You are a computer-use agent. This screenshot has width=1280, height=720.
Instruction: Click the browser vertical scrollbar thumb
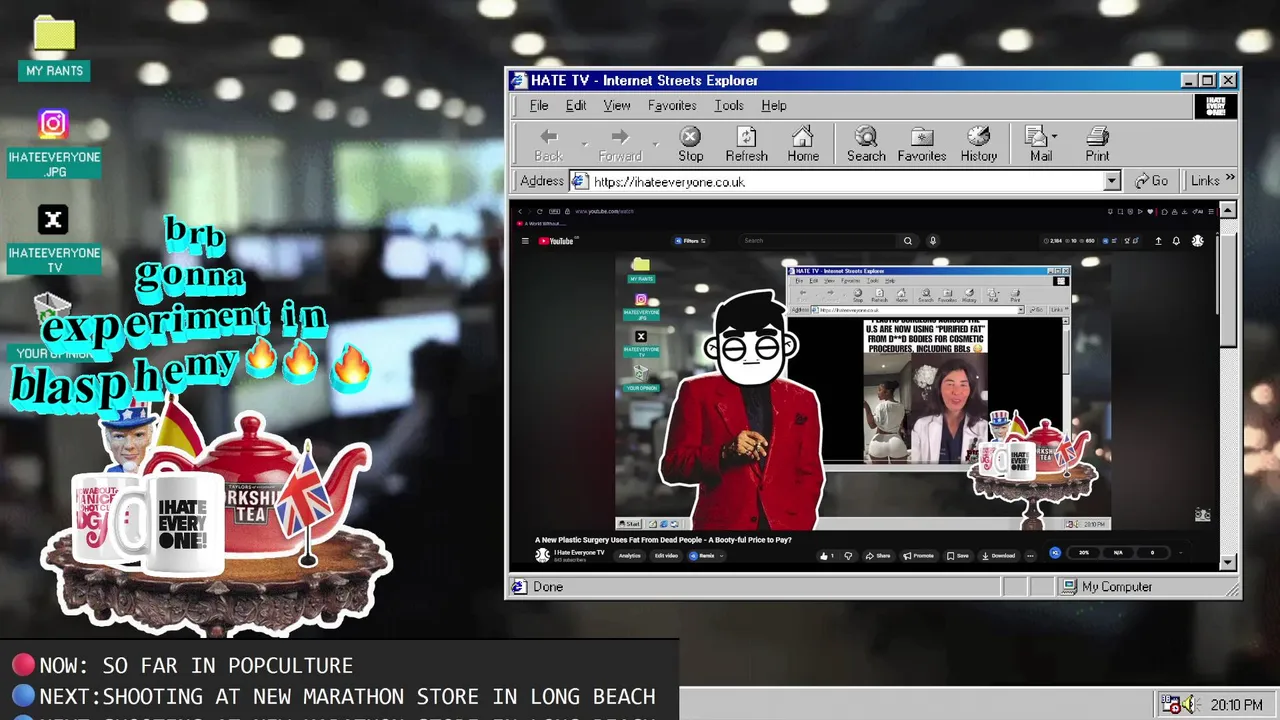click(1227, 290)
